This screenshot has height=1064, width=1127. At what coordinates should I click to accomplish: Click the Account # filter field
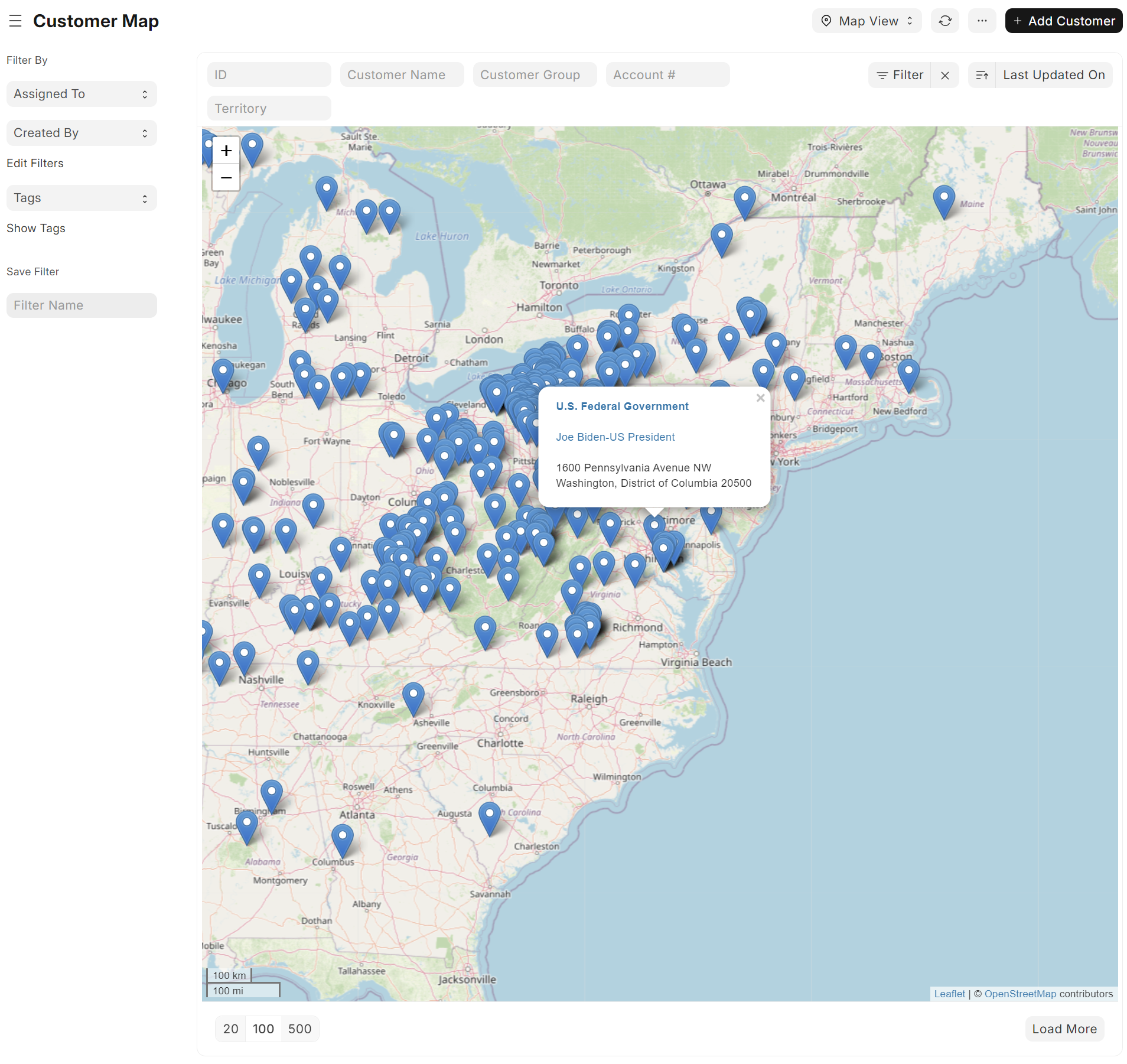(667, 75)
